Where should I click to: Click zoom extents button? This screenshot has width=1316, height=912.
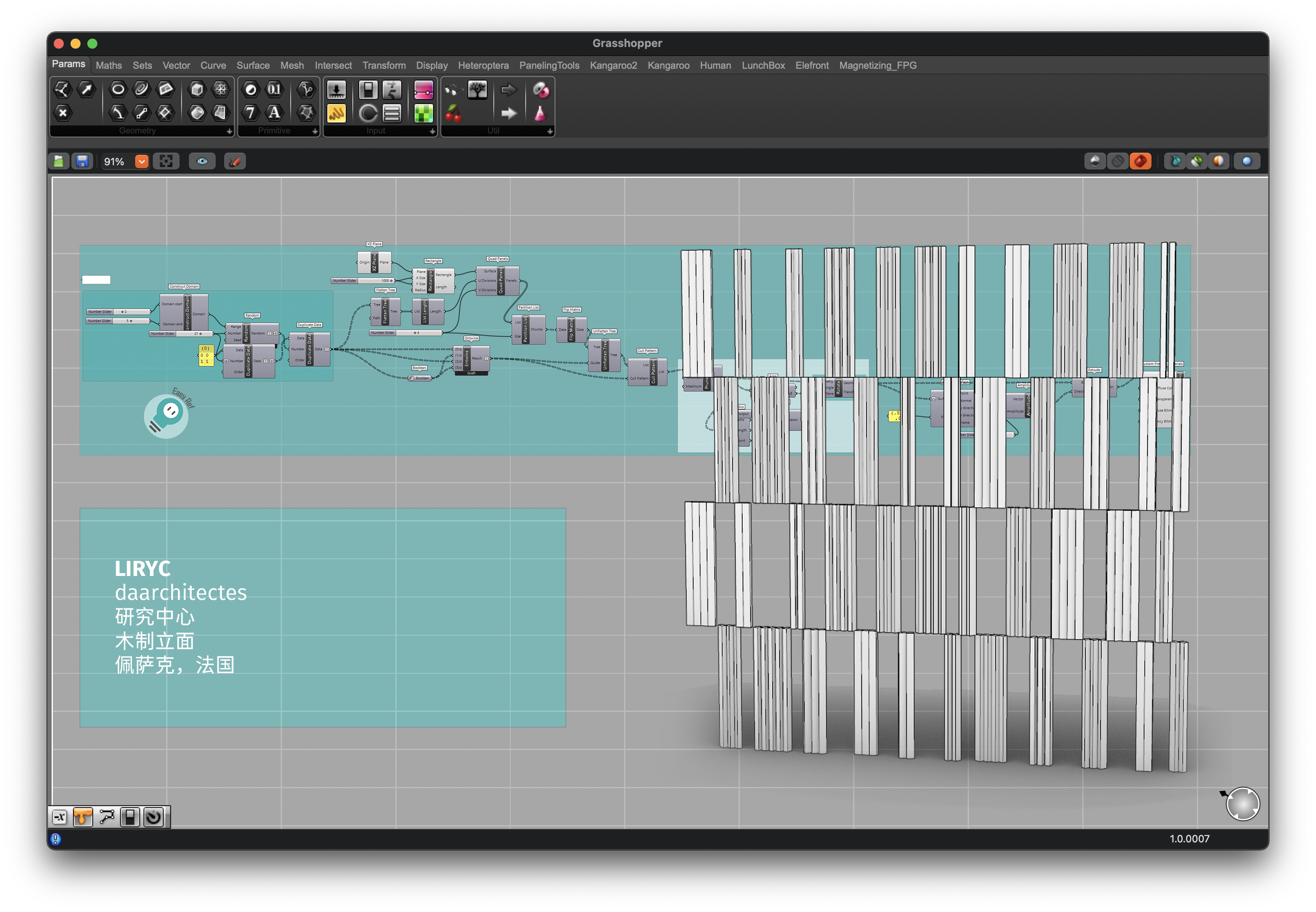[x=166, y=162]
